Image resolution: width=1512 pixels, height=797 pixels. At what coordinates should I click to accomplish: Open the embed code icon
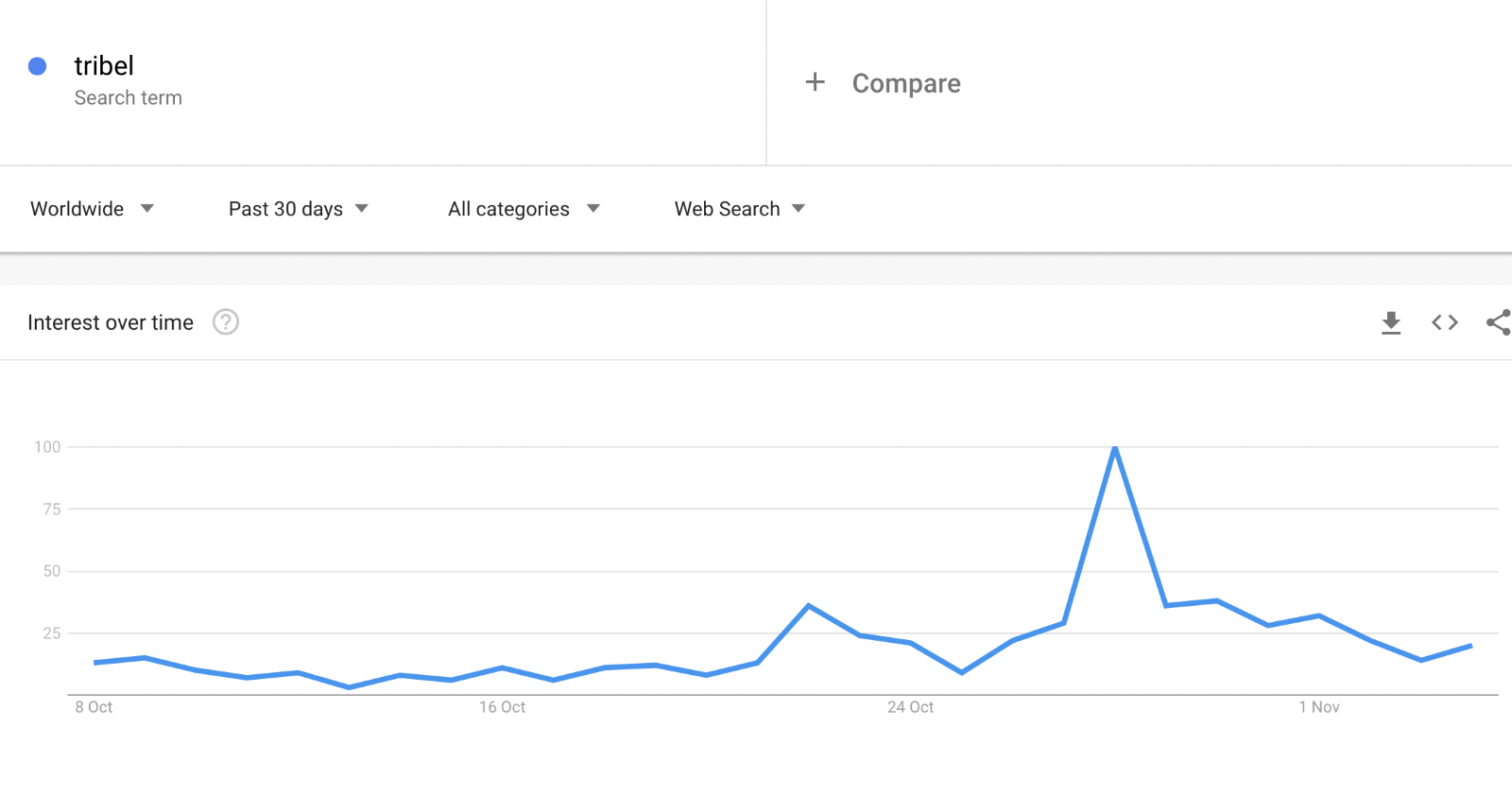[x=1445, y=322]
